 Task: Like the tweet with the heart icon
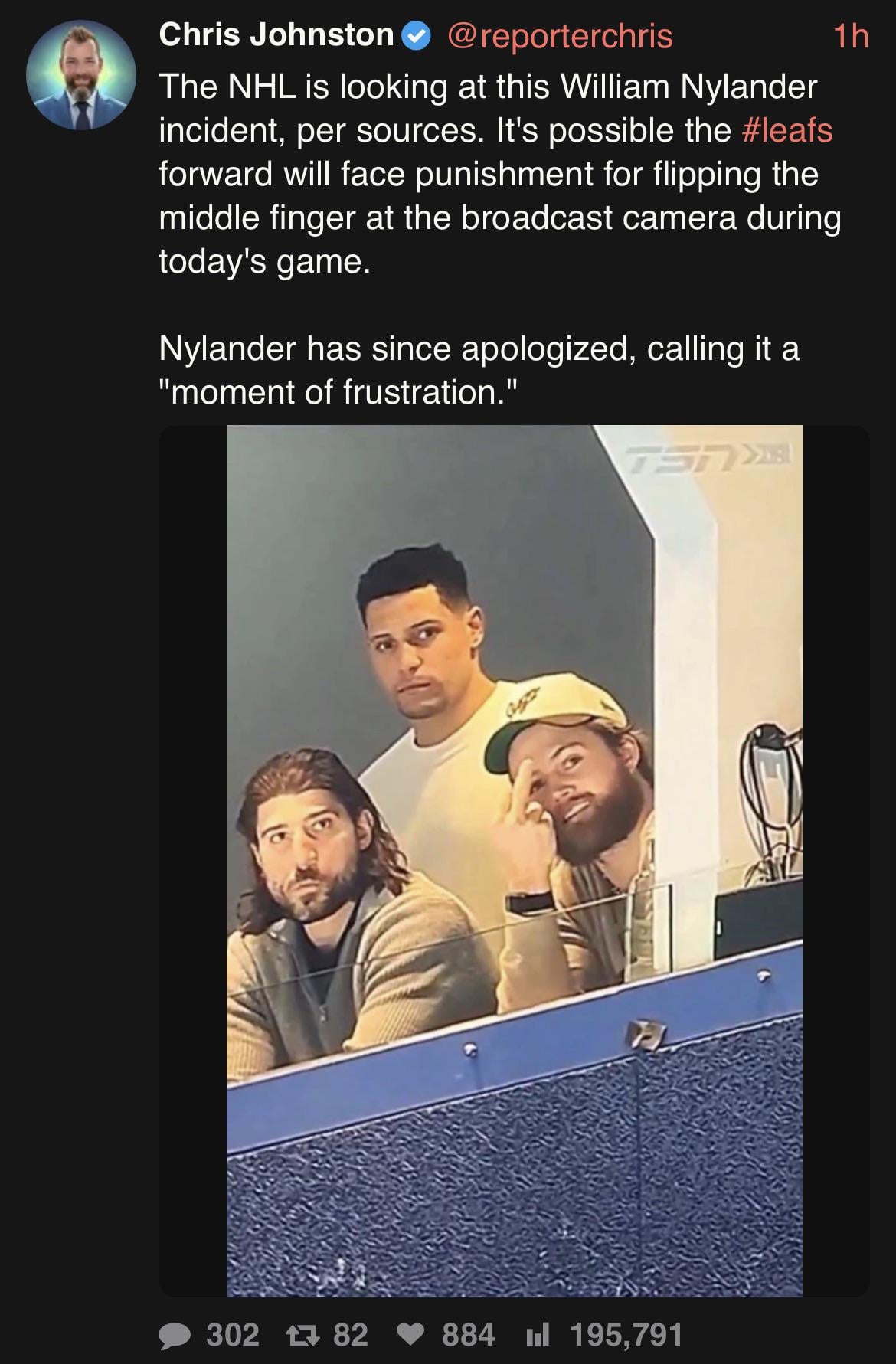pos(411,1336)
